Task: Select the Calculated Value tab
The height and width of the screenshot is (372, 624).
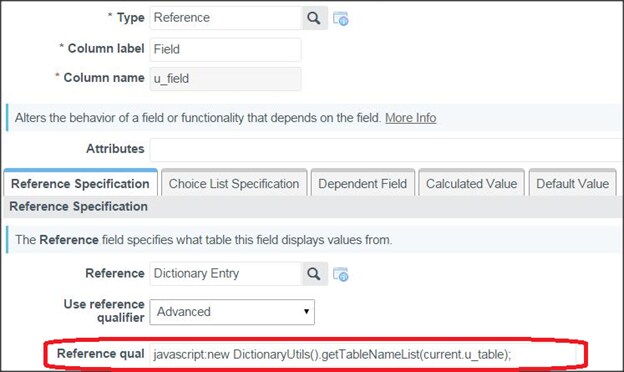Action: (x=471, y=183)
